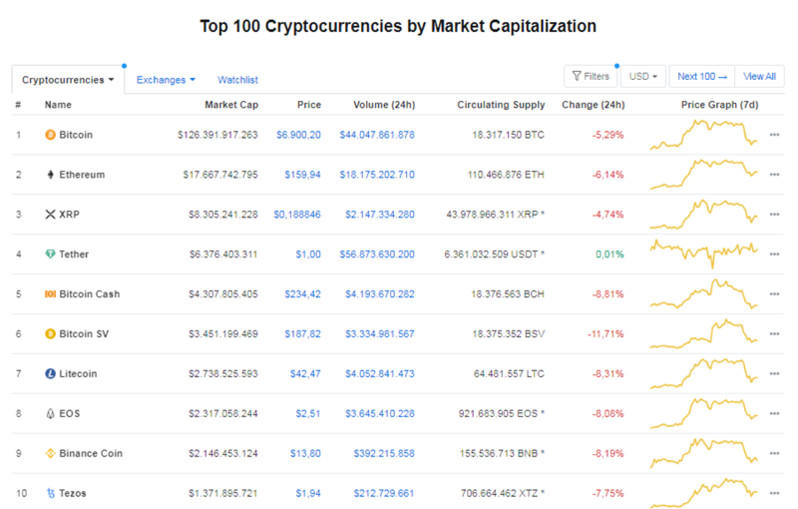Click the View All button
The width and height of the screenshot is (798, 509).
[x=759, y=76]
